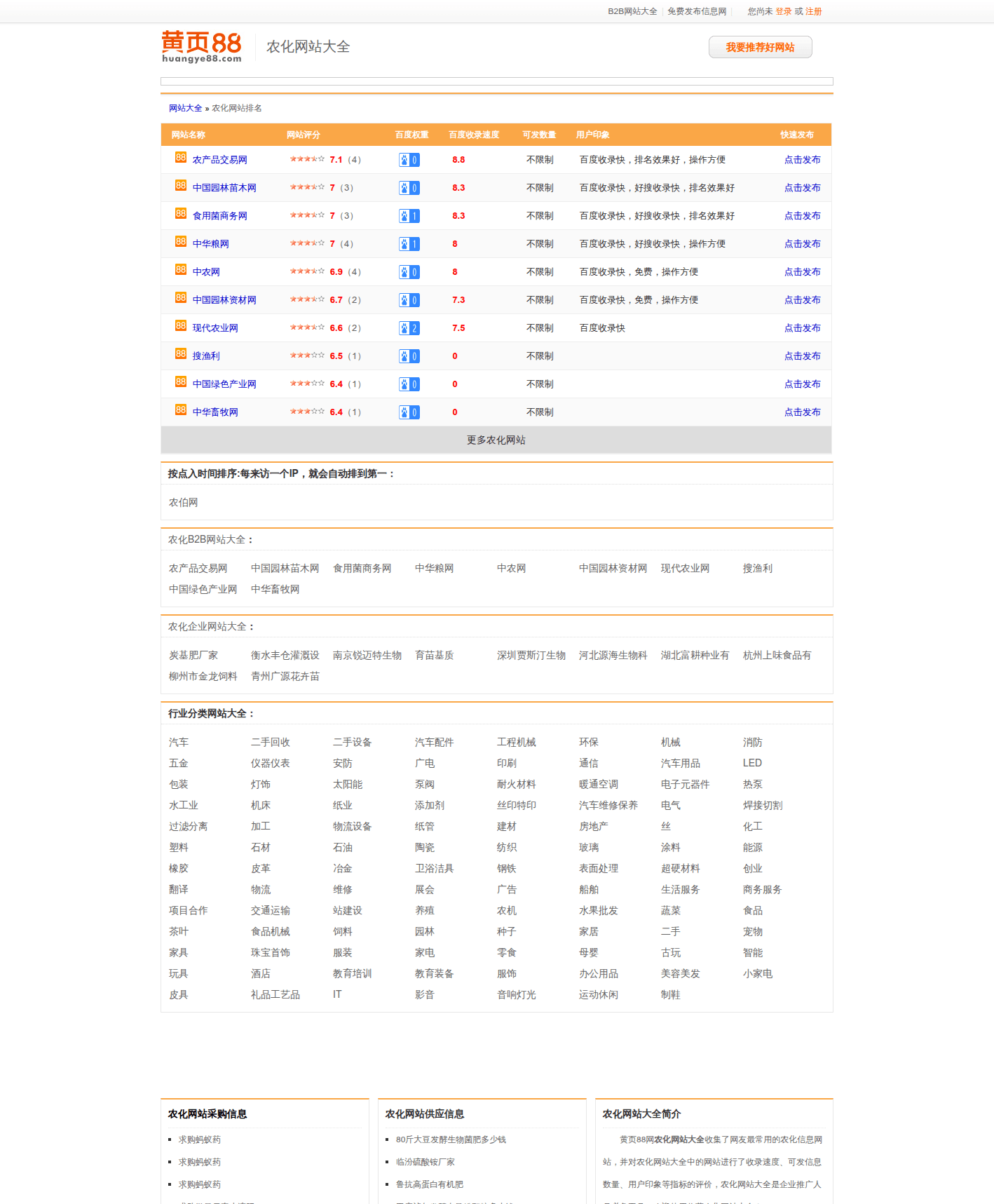Click the empty banner box below the header
The width and height of the screenshot is (994, 1204).
pyautogui.click(x=496, y=81)
